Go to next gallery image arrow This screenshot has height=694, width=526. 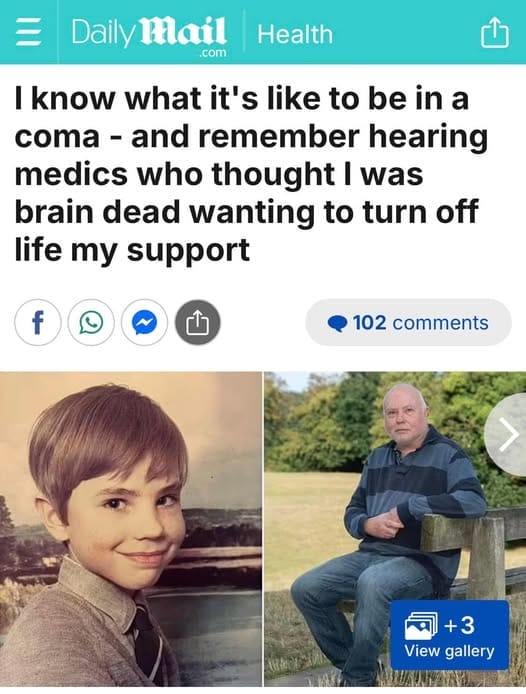(507, 435)
